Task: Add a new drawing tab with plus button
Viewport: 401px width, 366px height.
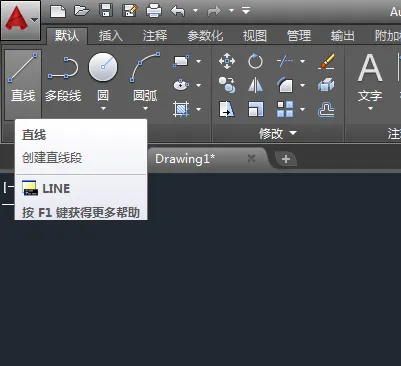Action: [286, 159]
